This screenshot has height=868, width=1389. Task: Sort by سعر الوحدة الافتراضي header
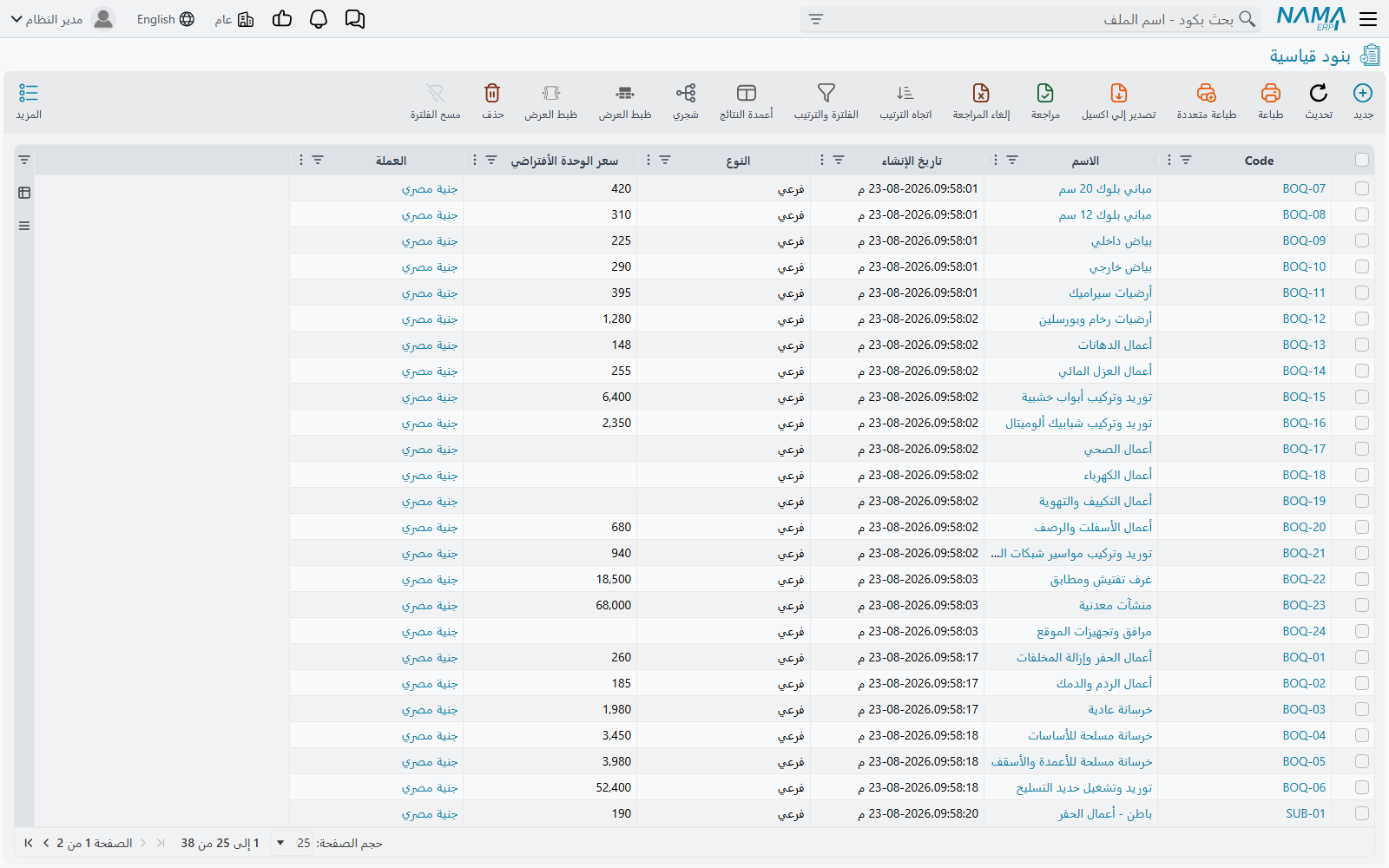point(564,161)
